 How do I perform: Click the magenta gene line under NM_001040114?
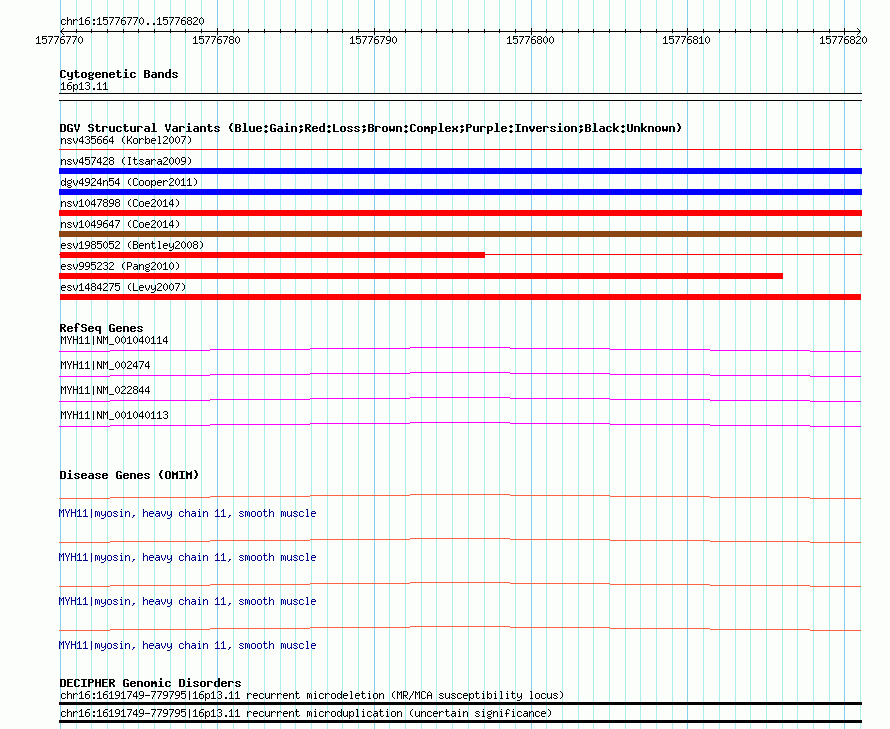point(460,348)
